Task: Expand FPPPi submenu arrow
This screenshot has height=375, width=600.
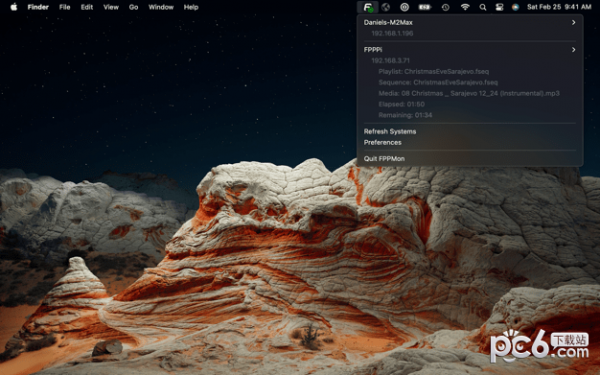Action: pos(573,50)
